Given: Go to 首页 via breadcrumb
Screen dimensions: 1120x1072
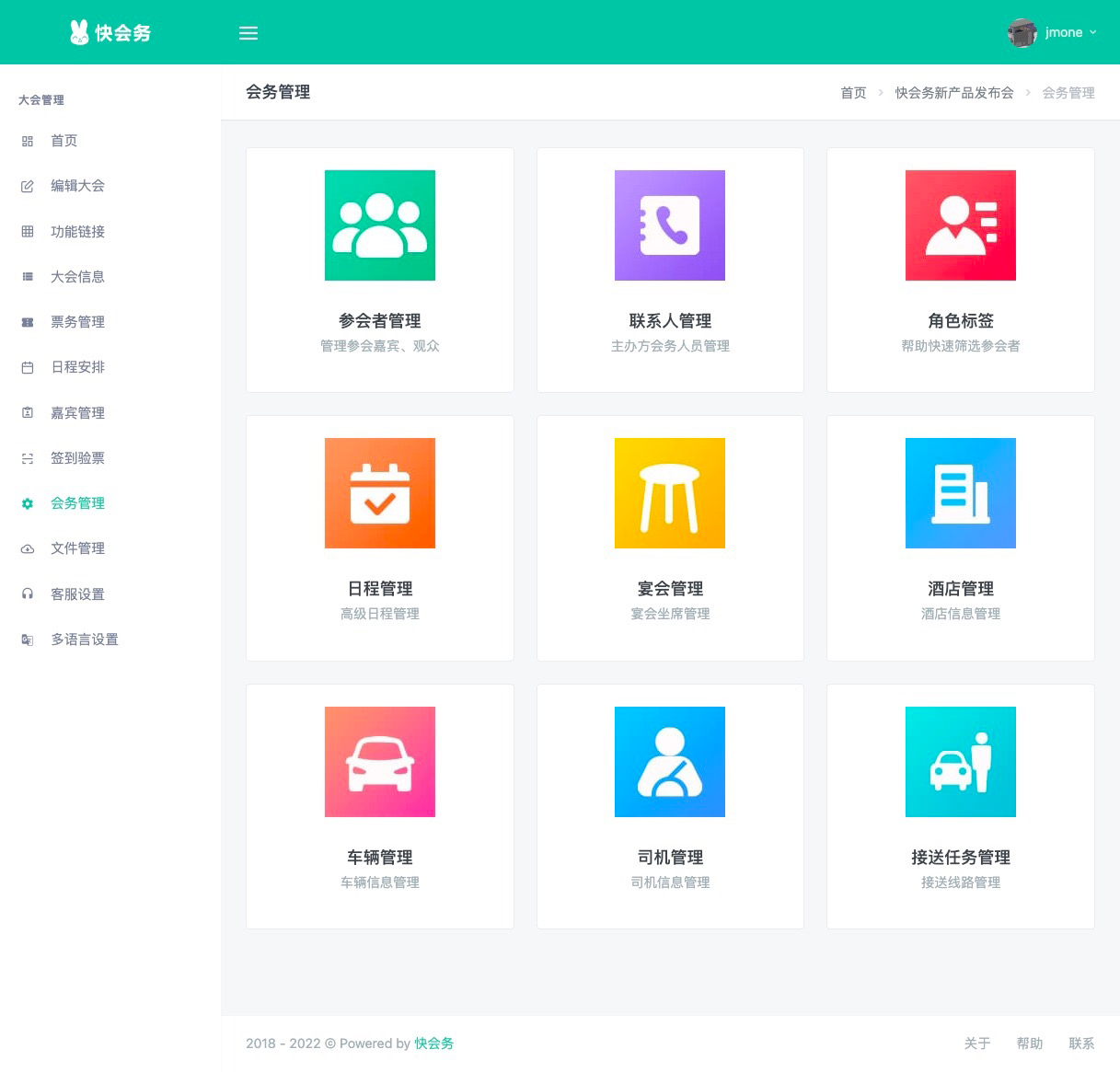Looking at the screenshot, I should tap(852, 92).
